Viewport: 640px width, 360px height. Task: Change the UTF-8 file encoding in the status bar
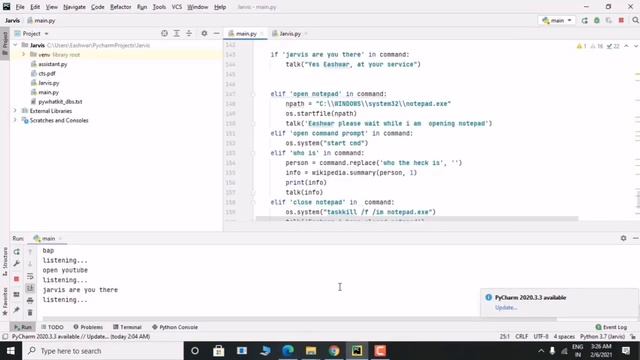[x=541, y=337]
